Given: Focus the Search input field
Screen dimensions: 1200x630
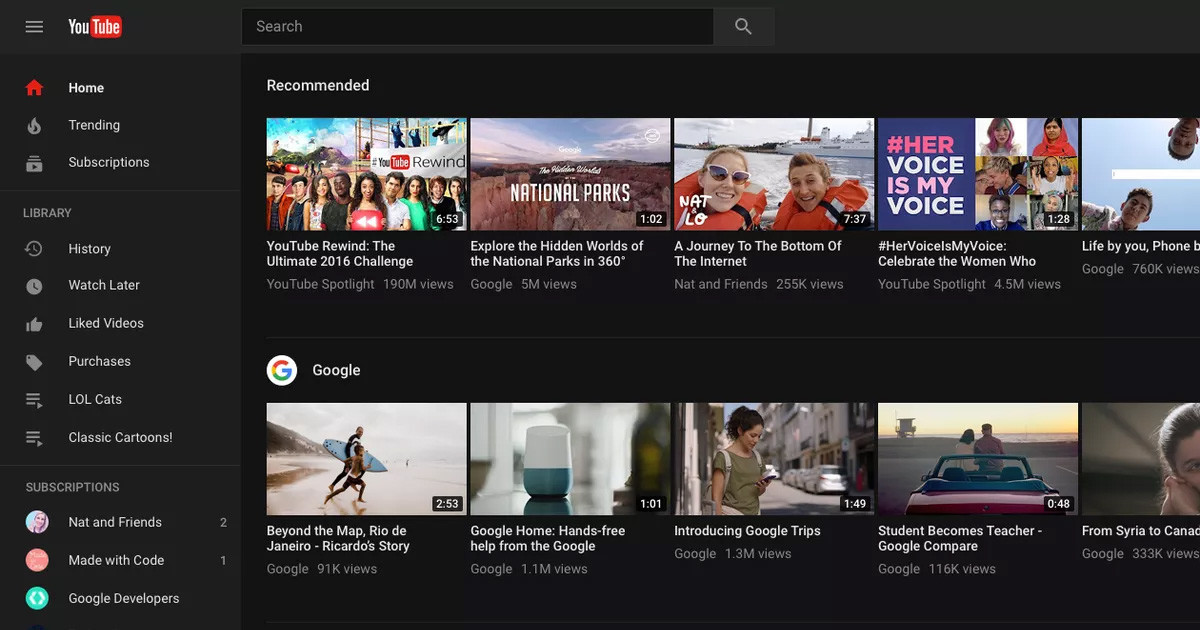Looking at the screenshot, I should pyautogui.click(x=477, y=27).
